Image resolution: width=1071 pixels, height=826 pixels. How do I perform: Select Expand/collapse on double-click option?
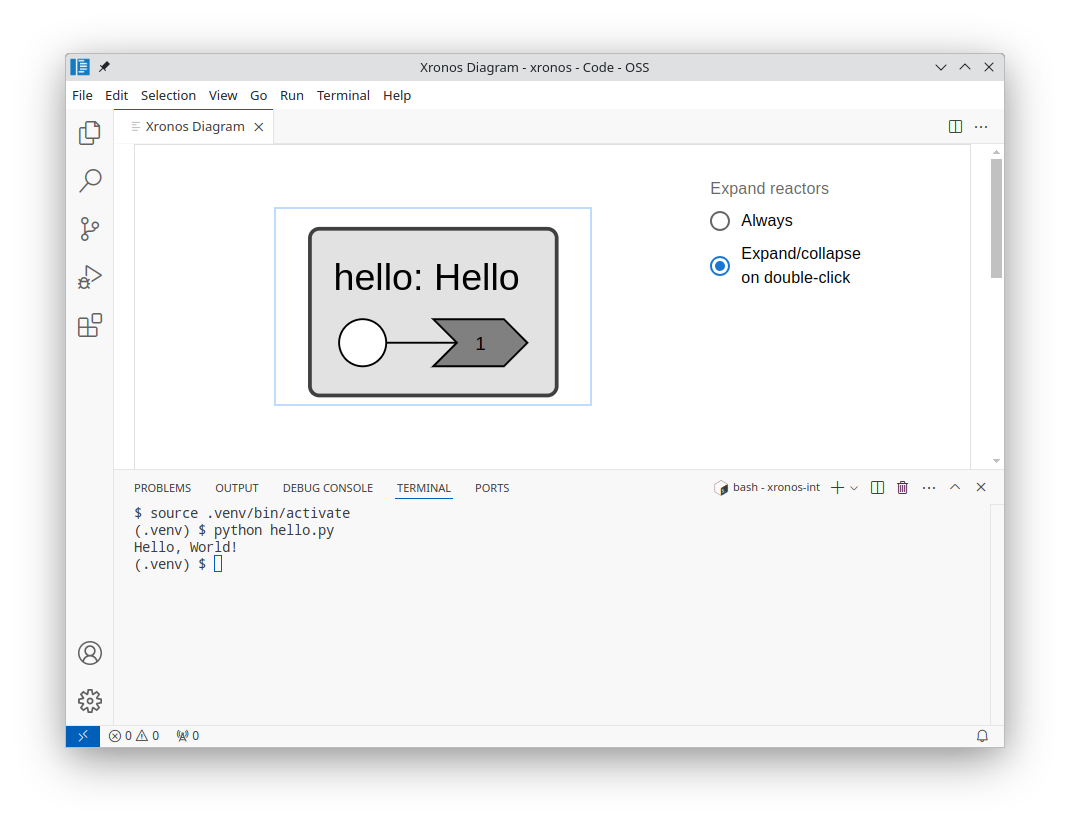click(720, 266)
